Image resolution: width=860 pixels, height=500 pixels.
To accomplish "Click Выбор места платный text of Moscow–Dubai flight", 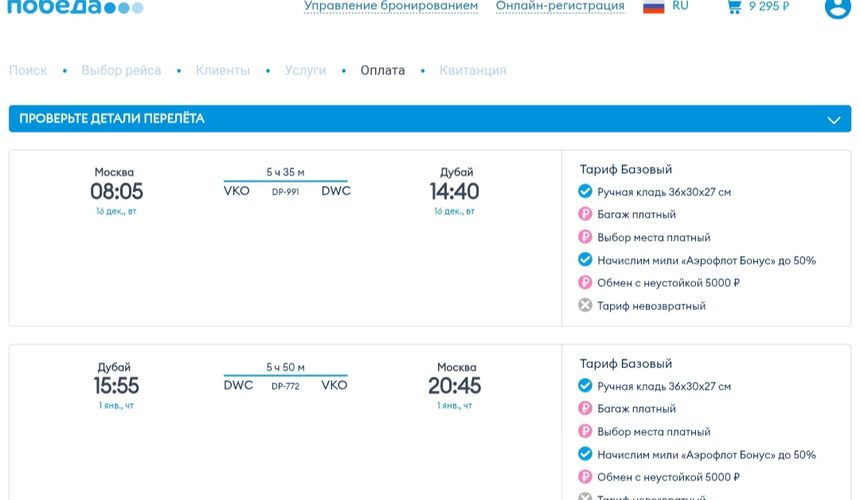I will (x=654, y=237).
